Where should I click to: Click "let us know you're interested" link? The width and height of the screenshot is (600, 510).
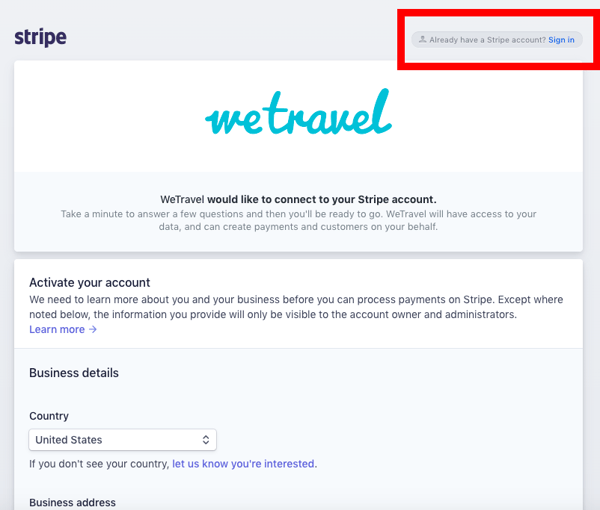(244, 464)
